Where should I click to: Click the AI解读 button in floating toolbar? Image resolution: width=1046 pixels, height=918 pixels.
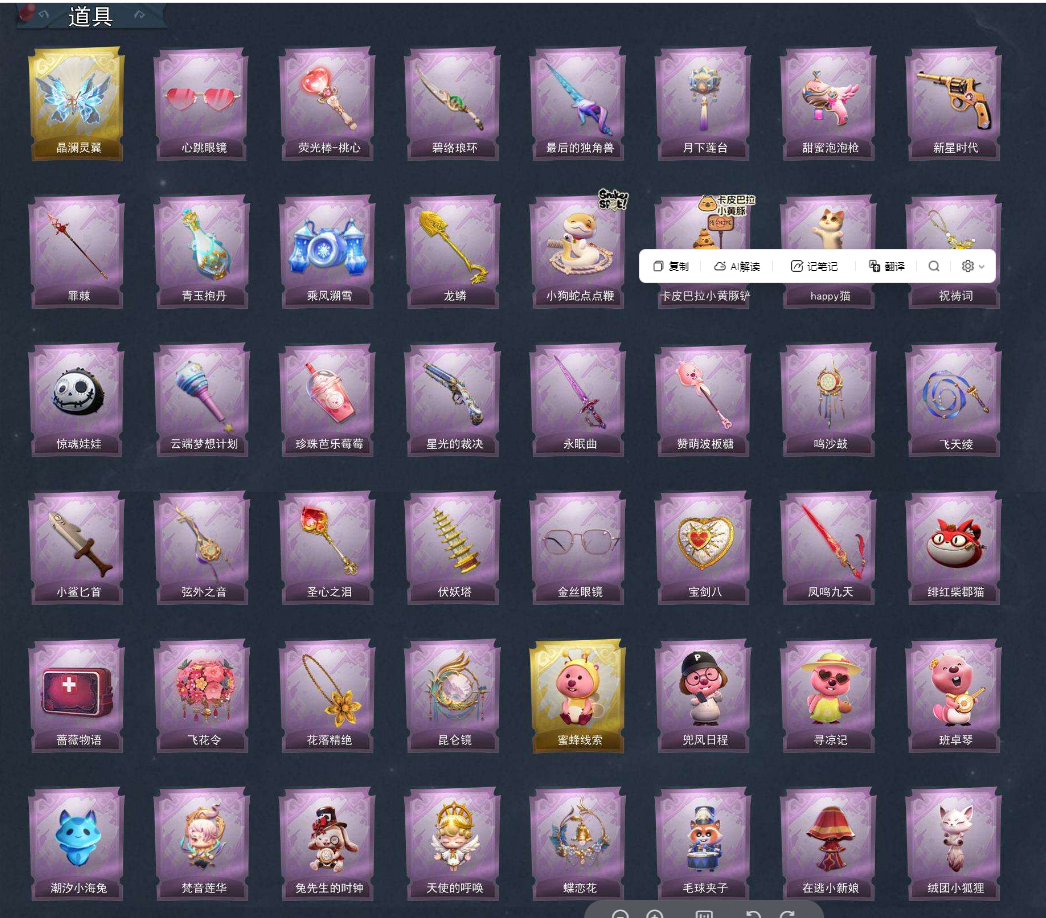pyautogui.click(x=737, y=266)
